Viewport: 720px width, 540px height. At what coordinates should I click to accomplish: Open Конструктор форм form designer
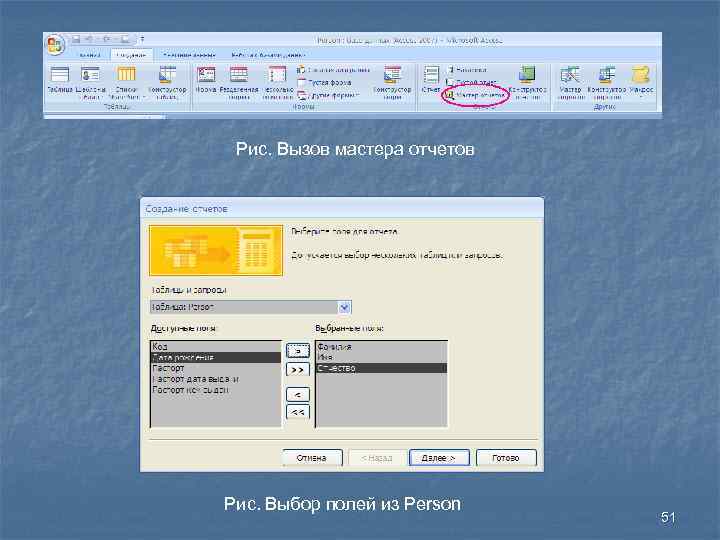coord(393,83)
